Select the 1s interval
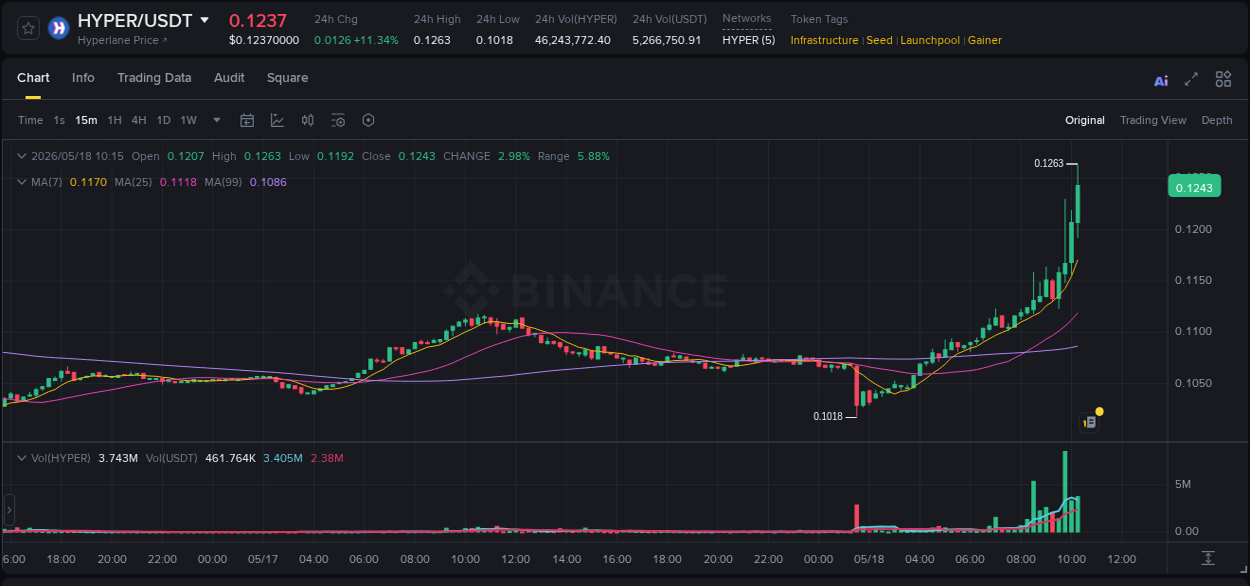This screenshot has width=1250, height=586. [59, 120]
